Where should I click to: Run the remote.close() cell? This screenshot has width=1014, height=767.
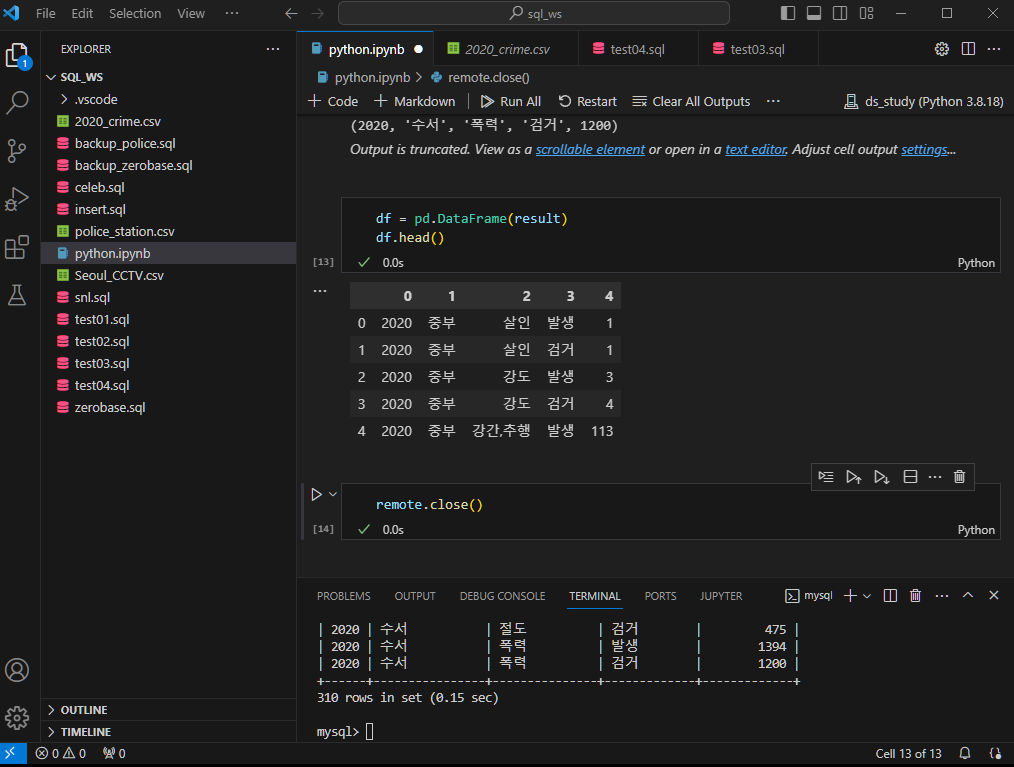tap(316, 495)
